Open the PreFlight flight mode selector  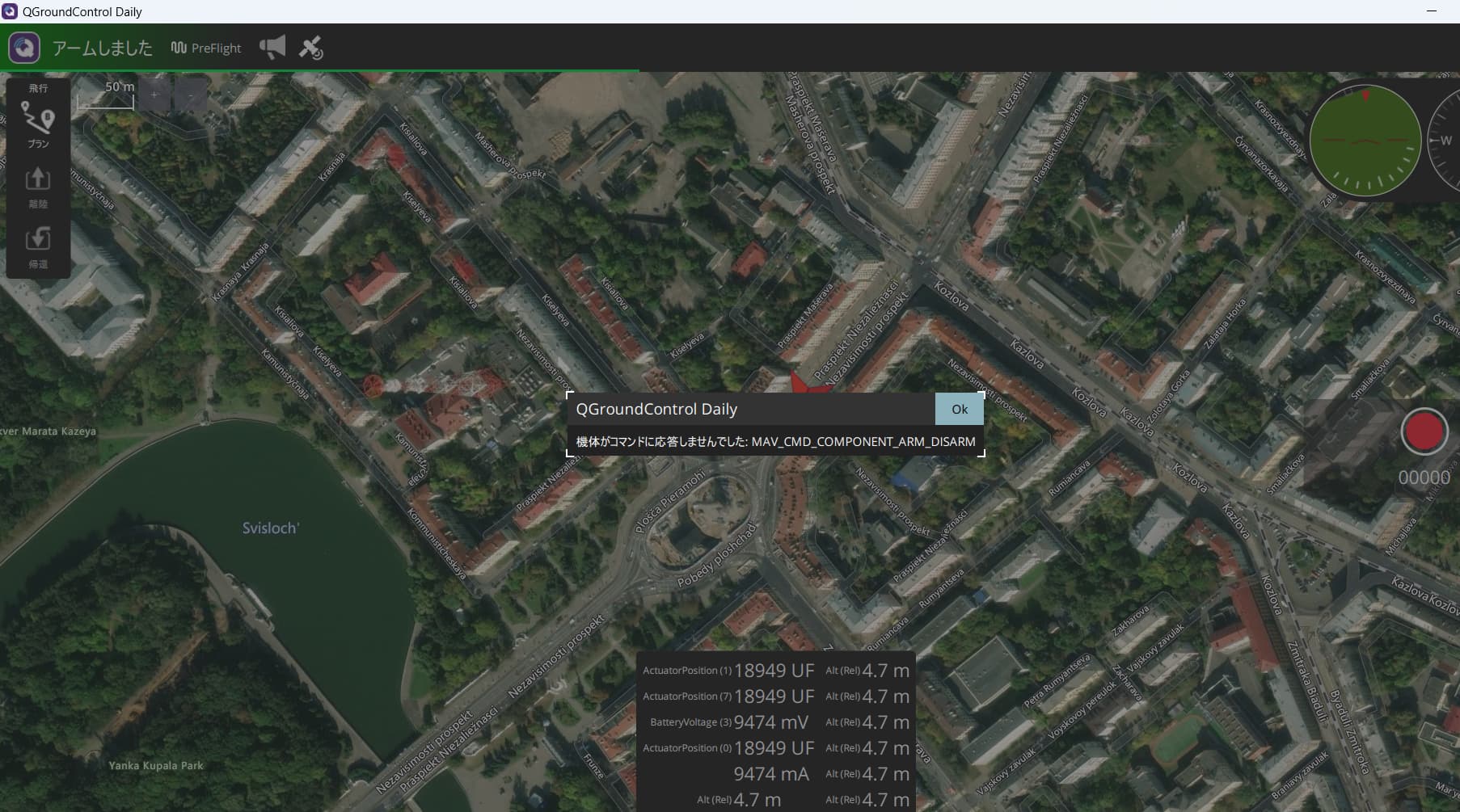tap(206, 48)
